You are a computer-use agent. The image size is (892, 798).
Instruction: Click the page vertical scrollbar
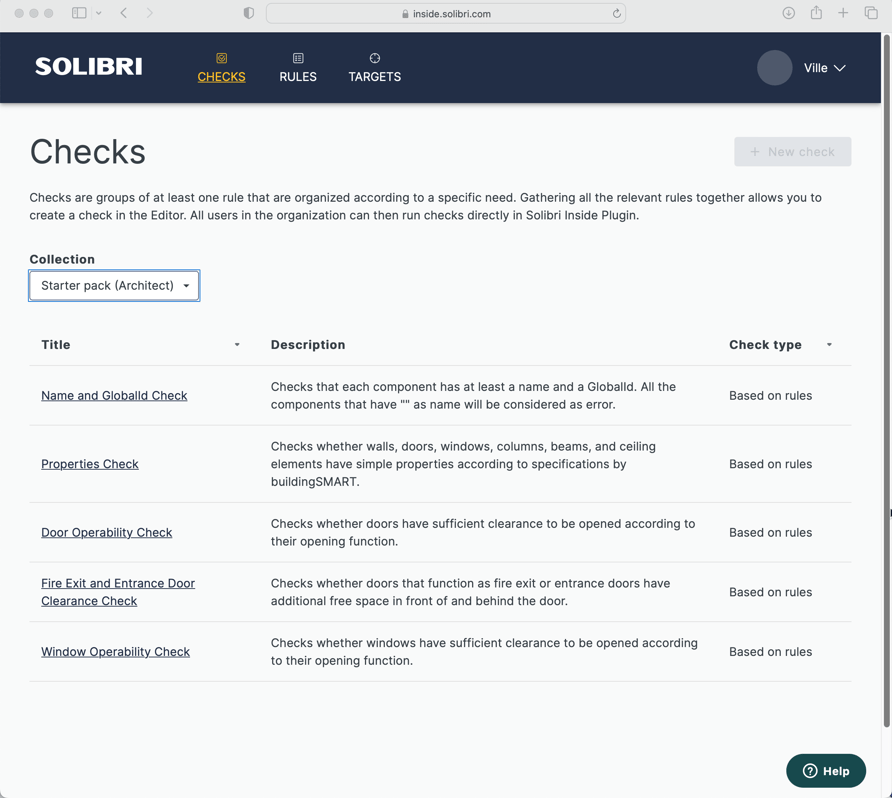[x=886, y=381]
